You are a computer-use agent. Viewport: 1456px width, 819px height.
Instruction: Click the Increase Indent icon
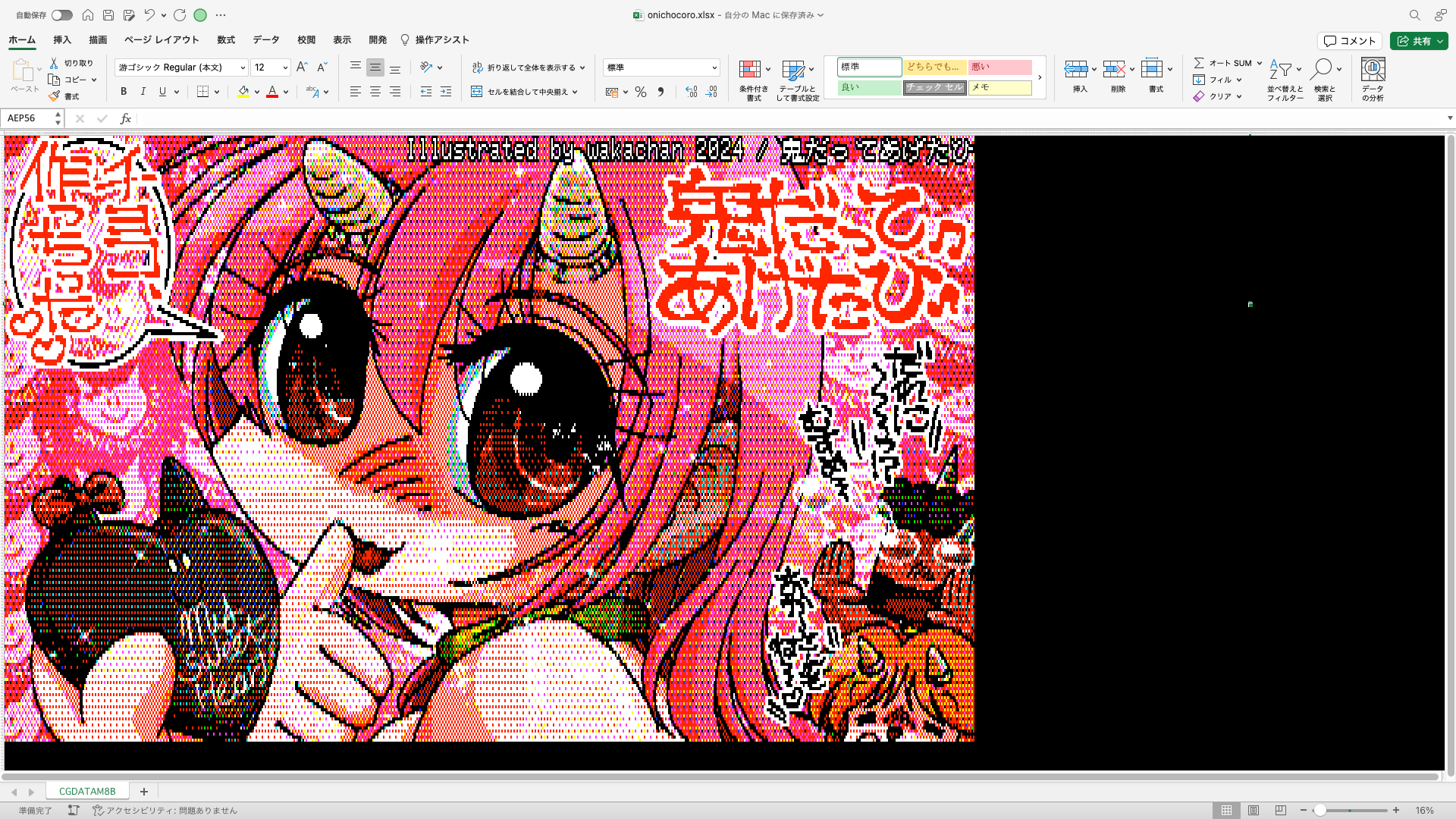(x=446, y=92)
